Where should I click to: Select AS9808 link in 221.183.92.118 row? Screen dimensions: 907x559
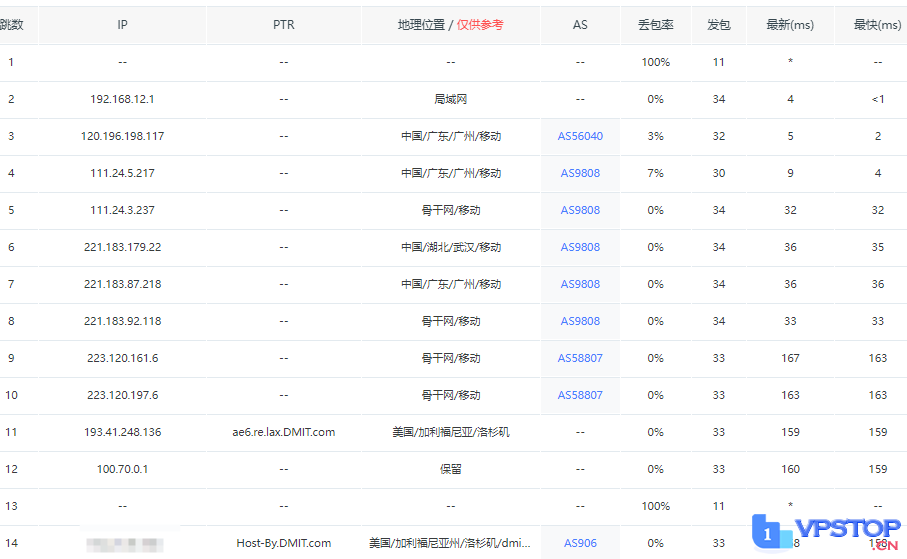click(580, 321)
